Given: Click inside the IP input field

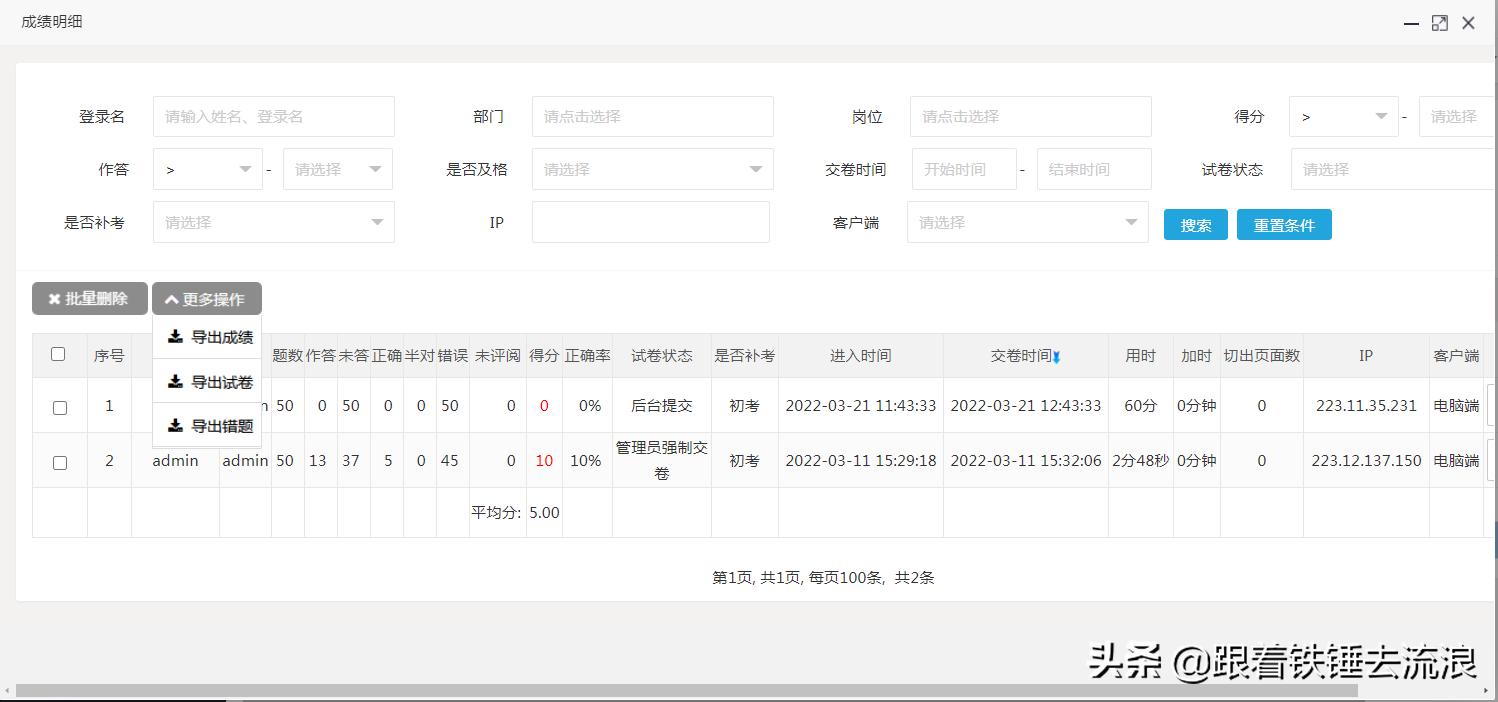Looking at the screenshot, I should [651, 222].
